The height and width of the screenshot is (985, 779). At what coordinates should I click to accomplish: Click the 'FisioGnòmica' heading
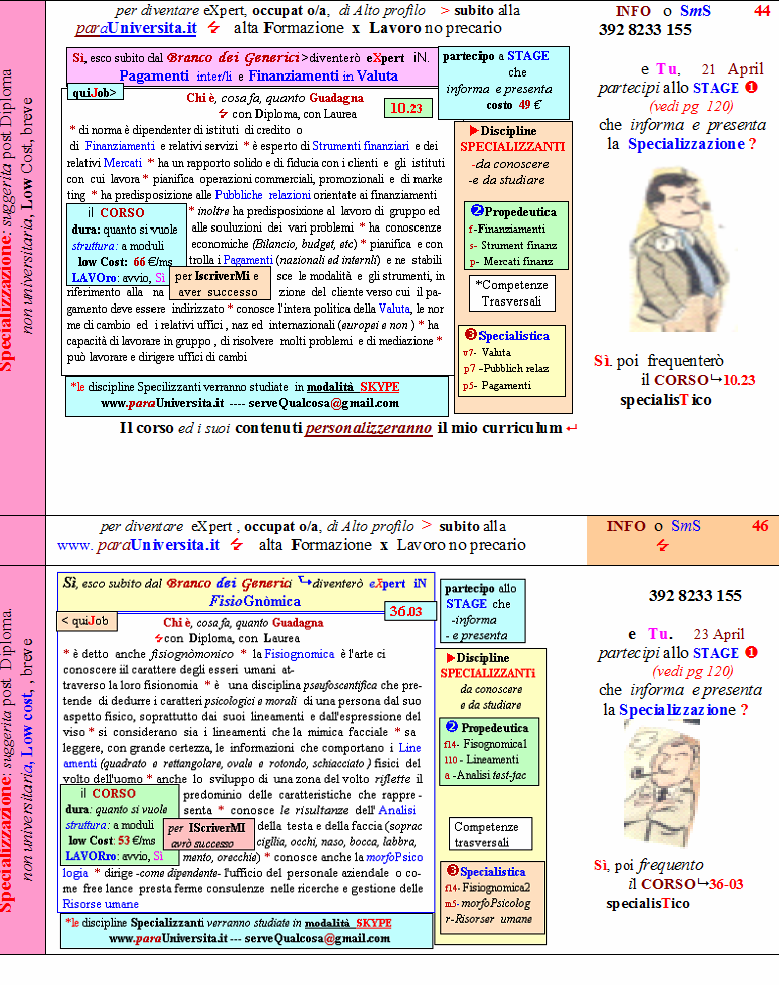click(x=255, y=601)
